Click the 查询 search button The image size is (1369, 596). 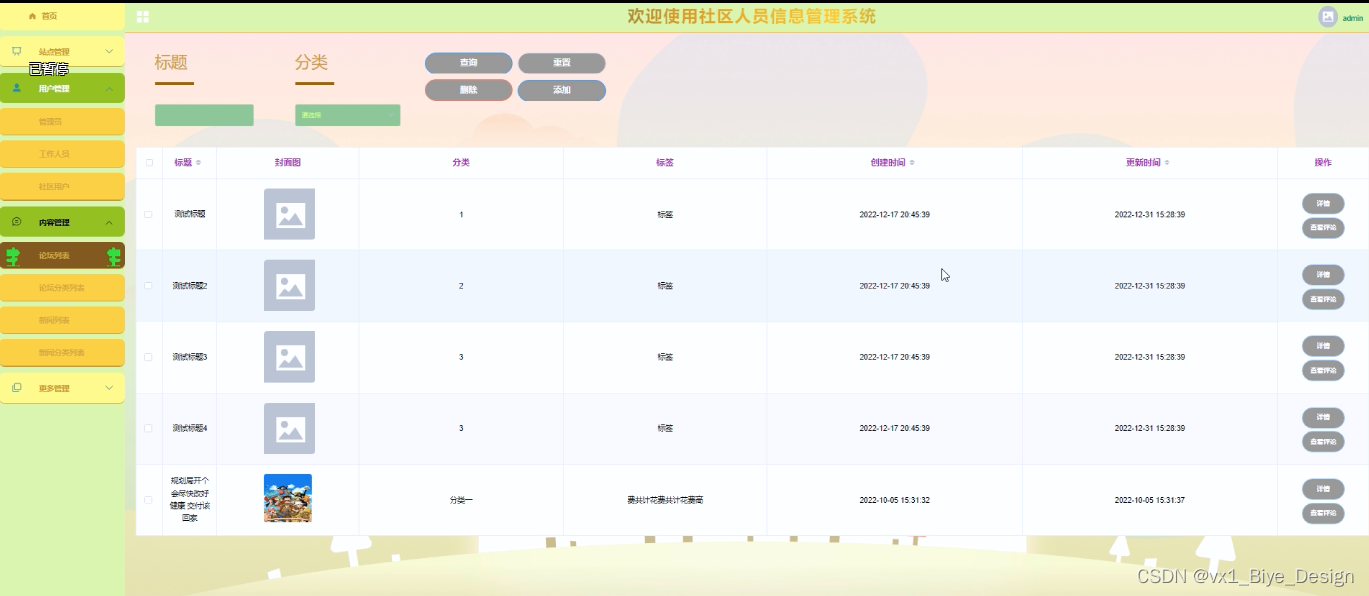pyautogui.click(x=469, y=63)
